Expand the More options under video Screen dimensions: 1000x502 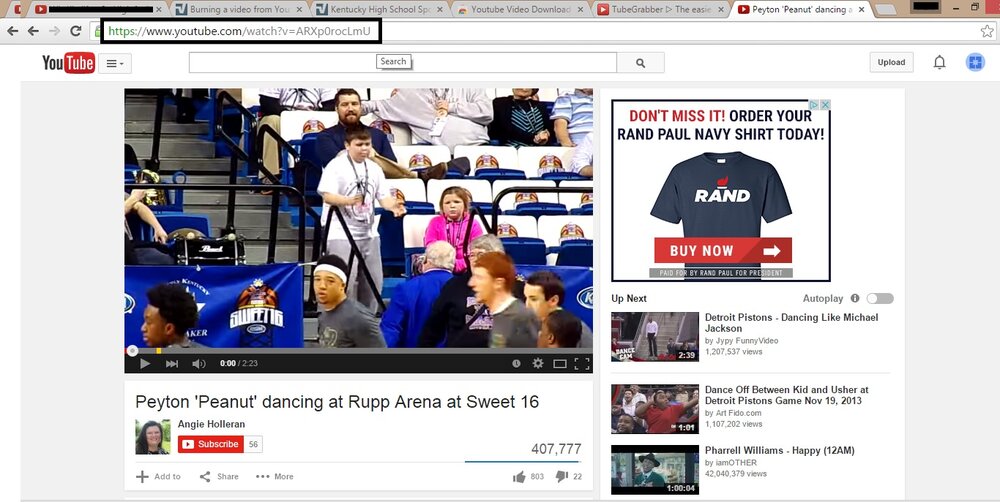point(275,476)
